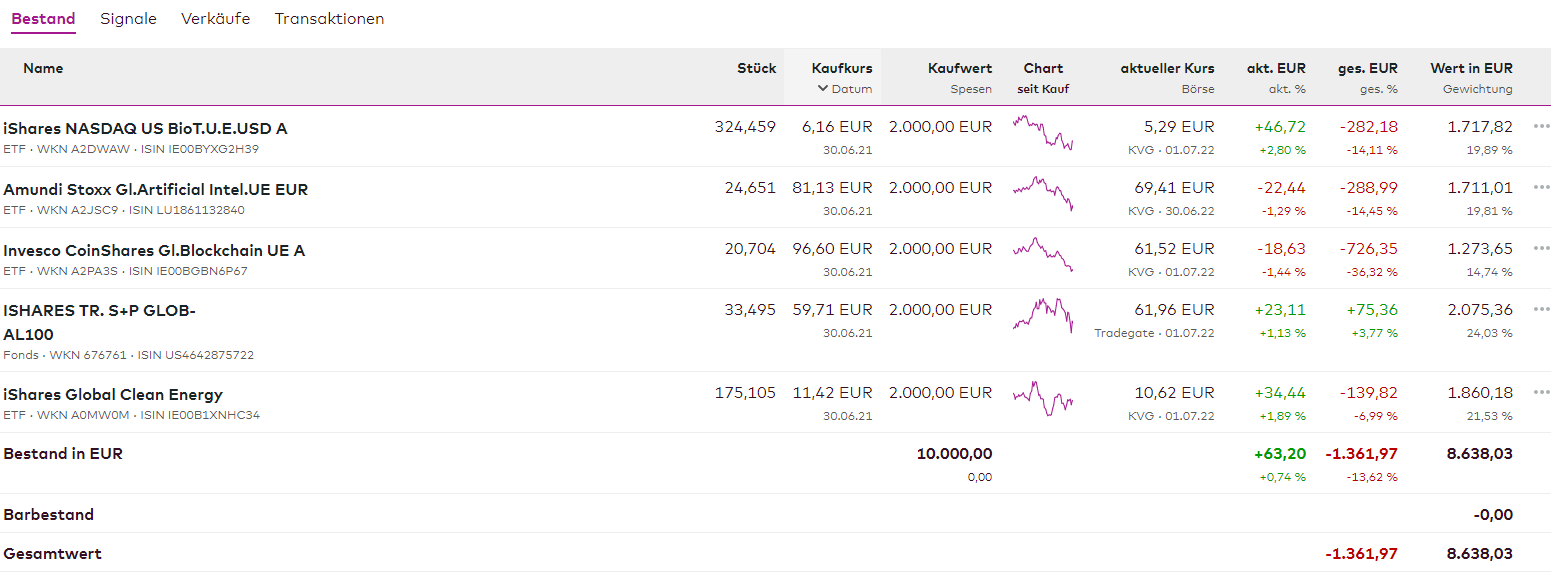
Task: Select the Bestand tab
Action: point(43,19)
